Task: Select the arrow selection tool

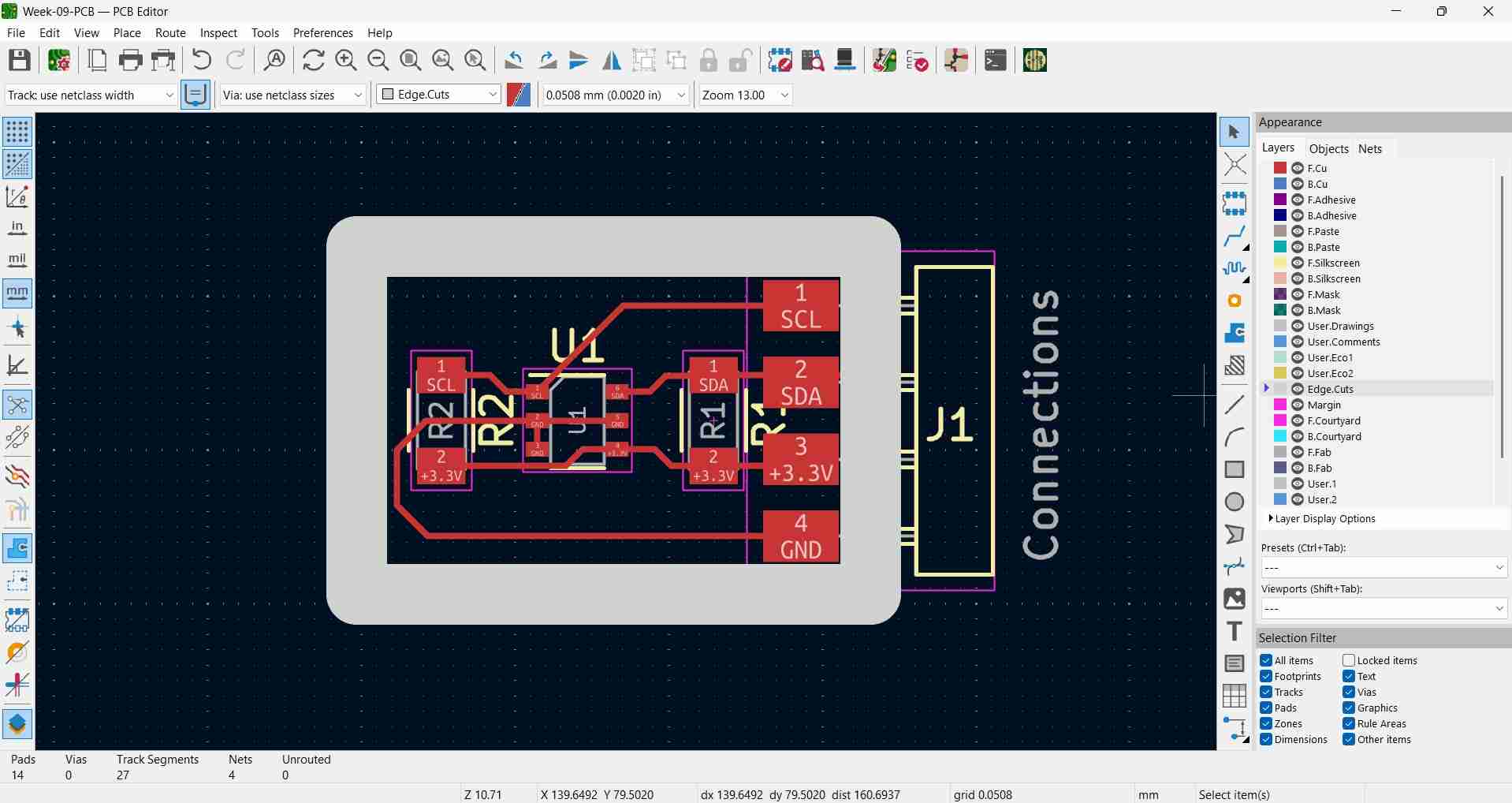Action: point(1235,133)
